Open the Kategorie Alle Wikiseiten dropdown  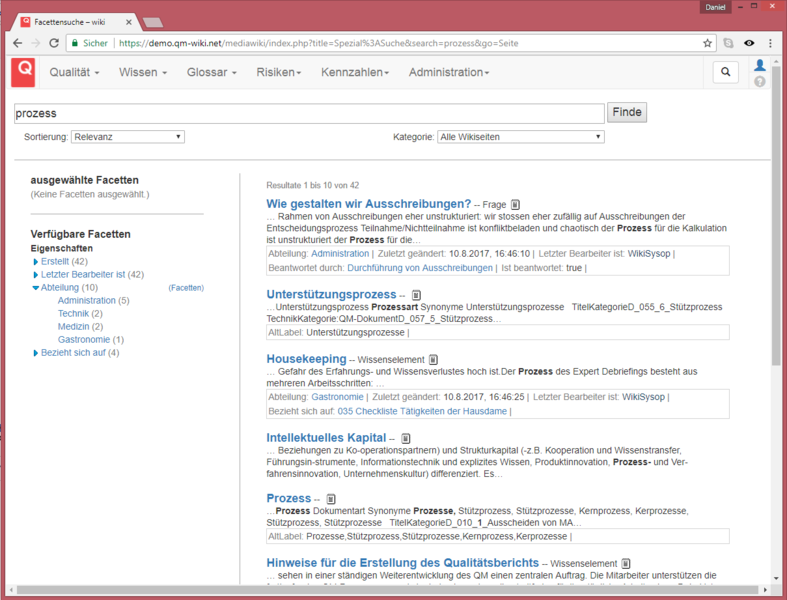point(520,137)
